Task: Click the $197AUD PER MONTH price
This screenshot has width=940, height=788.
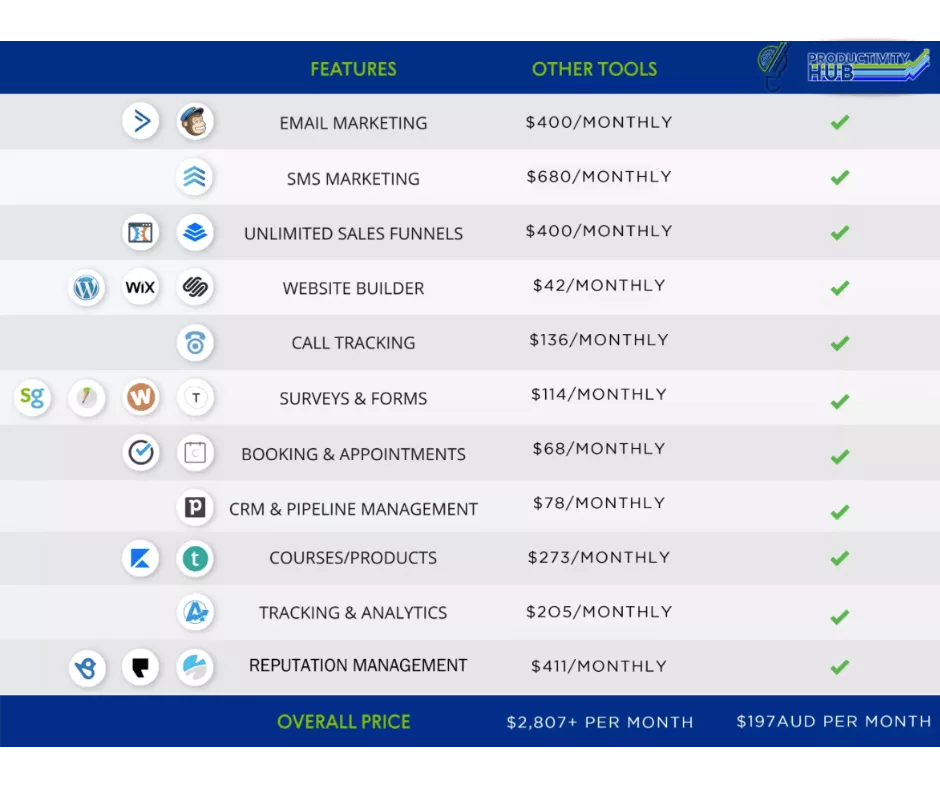Action: (833, 721)
